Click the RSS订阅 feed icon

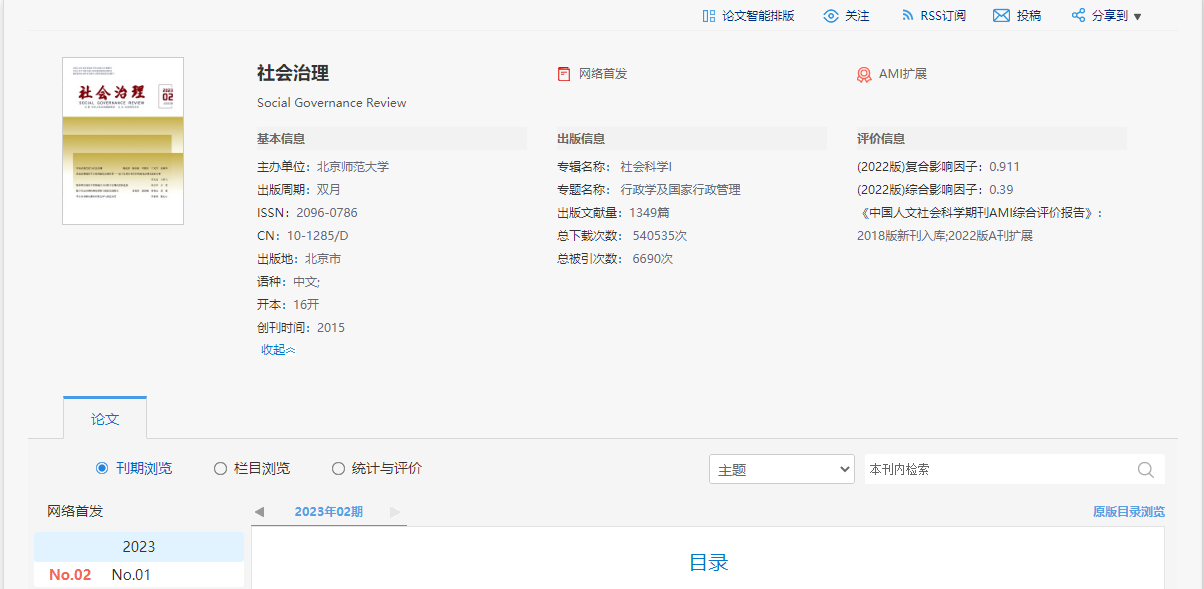point(908,16)
